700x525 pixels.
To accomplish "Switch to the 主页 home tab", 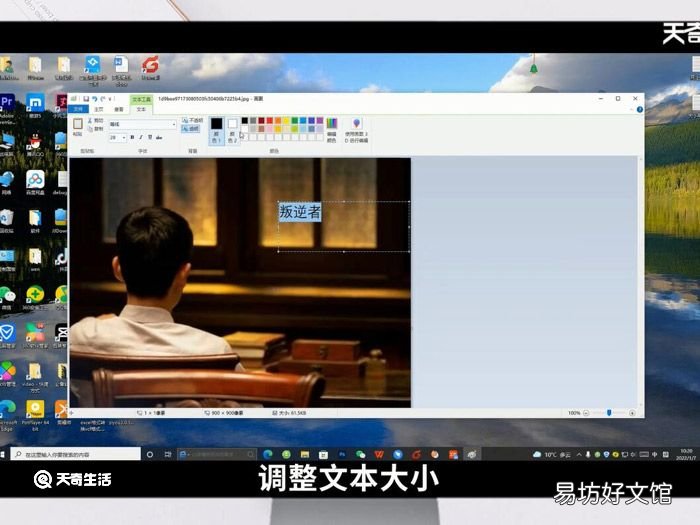I will (99, 109).
